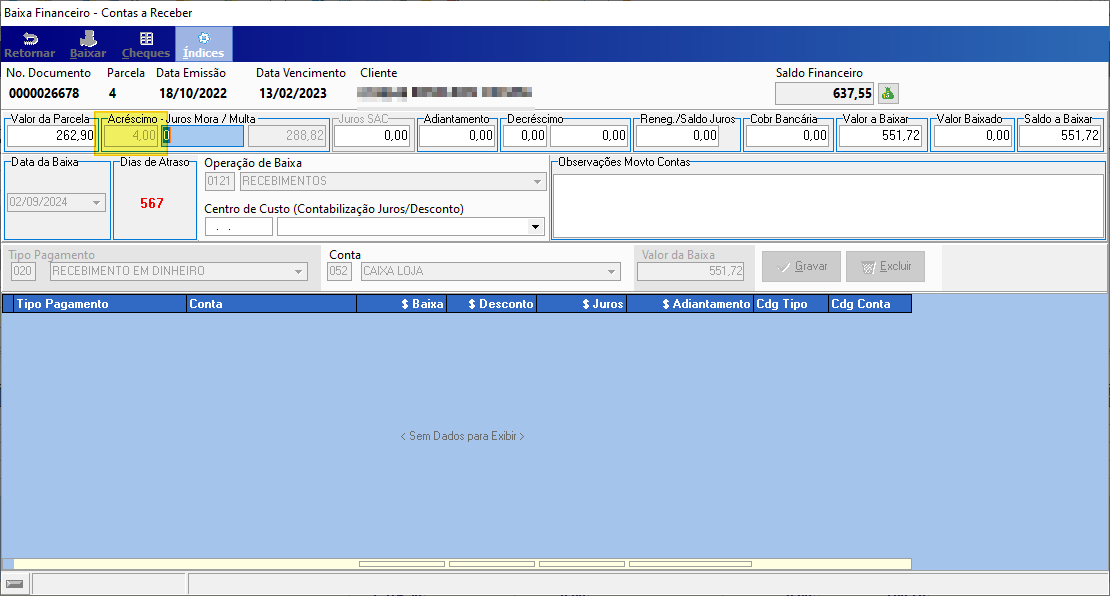Expand the Centro de Custo dropdown

[535, 227]
